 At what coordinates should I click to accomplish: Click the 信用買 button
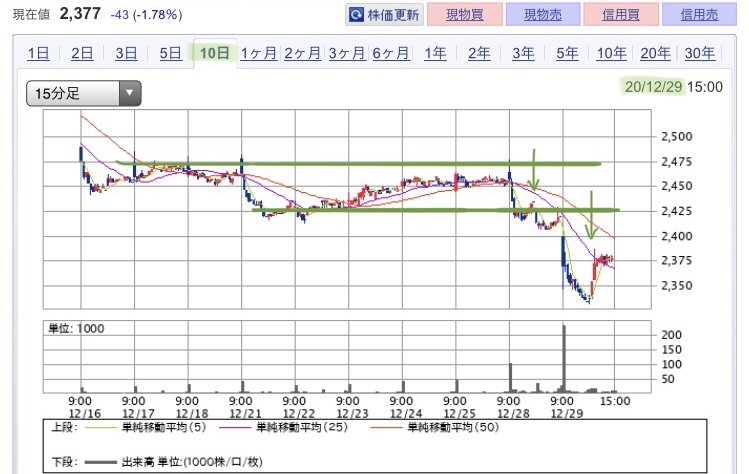coord(621,15)
